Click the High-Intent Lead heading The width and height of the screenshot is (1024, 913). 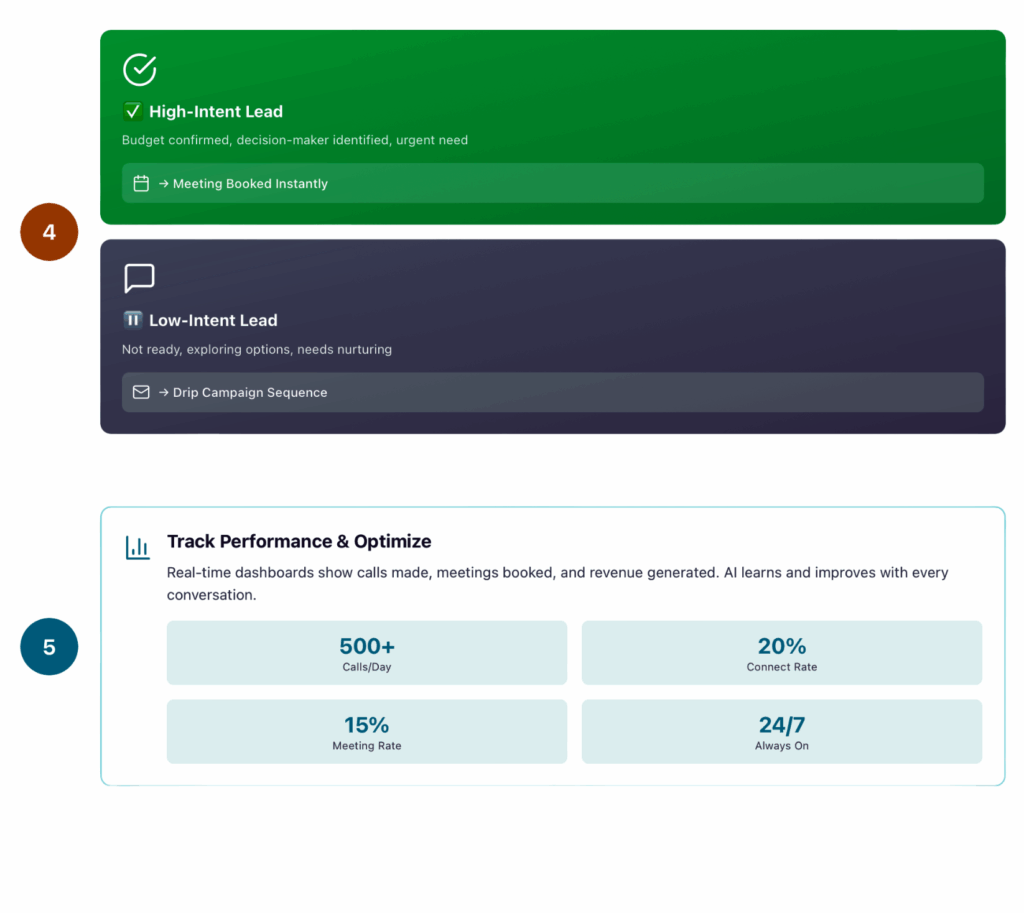click(x=216, y=112)
